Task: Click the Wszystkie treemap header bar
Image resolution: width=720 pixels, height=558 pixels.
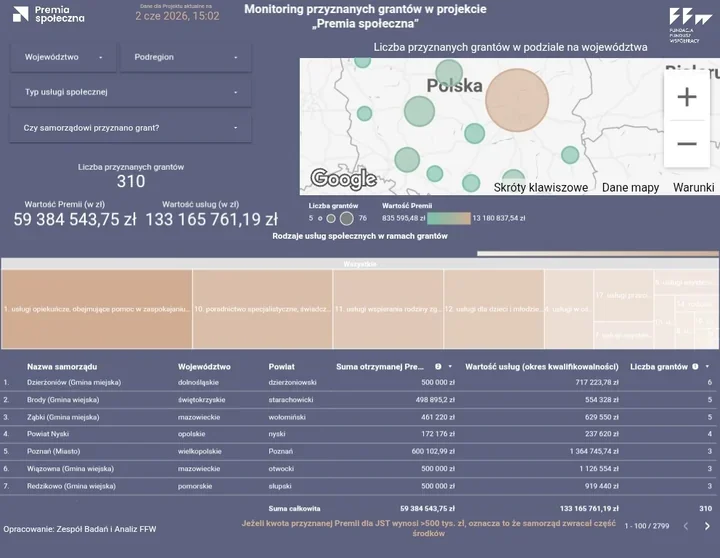Action: pos(360,264)
